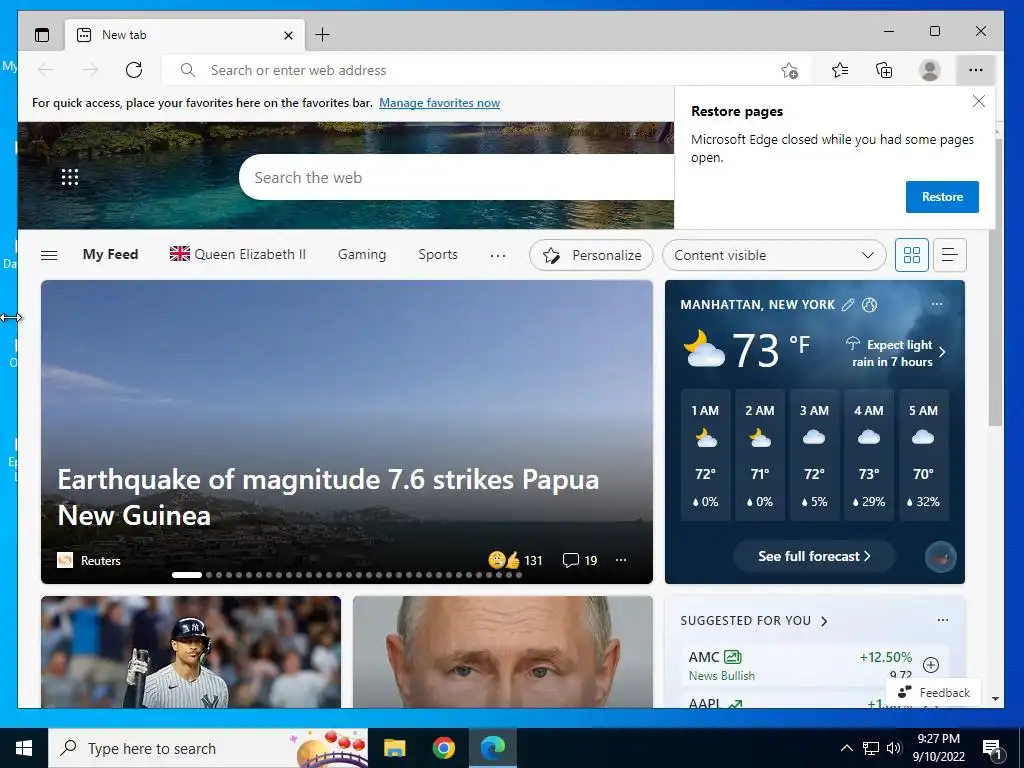
Task: Select the My Feed tab
Action: (x=110, y=255)
